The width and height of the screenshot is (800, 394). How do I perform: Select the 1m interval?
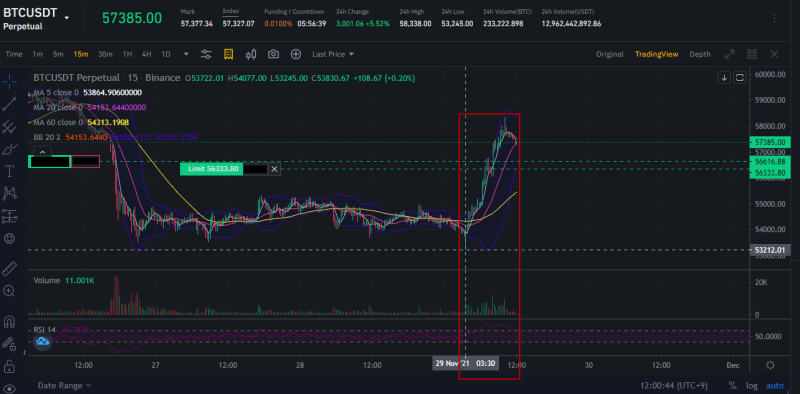coord(37,54)
